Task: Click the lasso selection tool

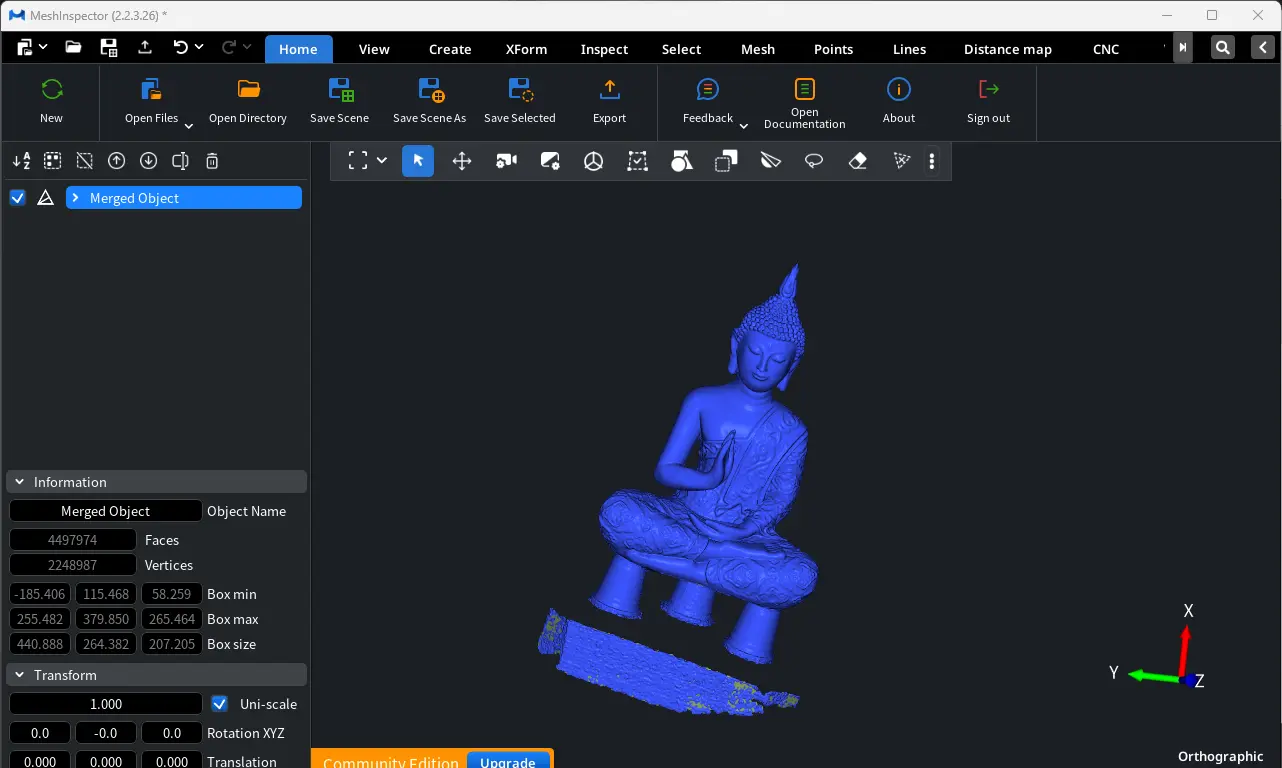Action: pyautogui.click(x=814, y=161)
